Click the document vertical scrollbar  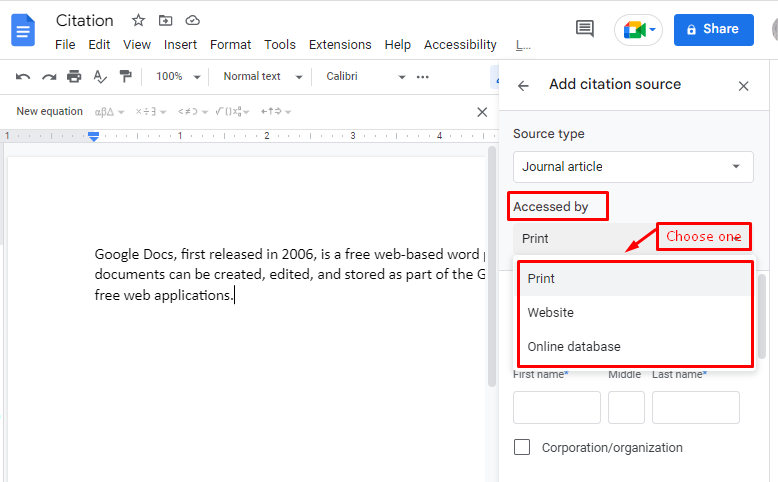click(492, 266)
